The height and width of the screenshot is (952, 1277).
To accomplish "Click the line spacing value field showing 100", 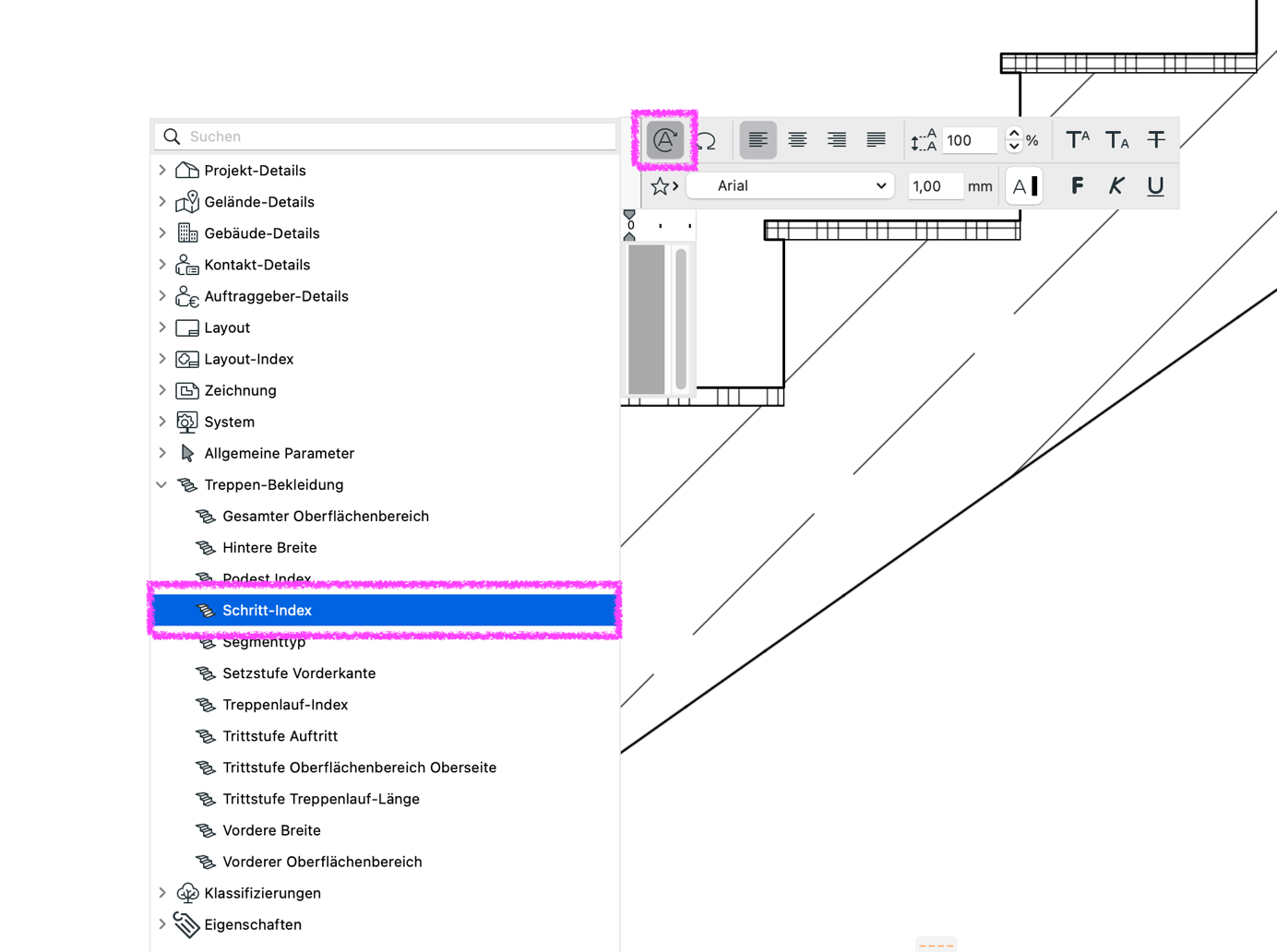I will tap(971, 140).
